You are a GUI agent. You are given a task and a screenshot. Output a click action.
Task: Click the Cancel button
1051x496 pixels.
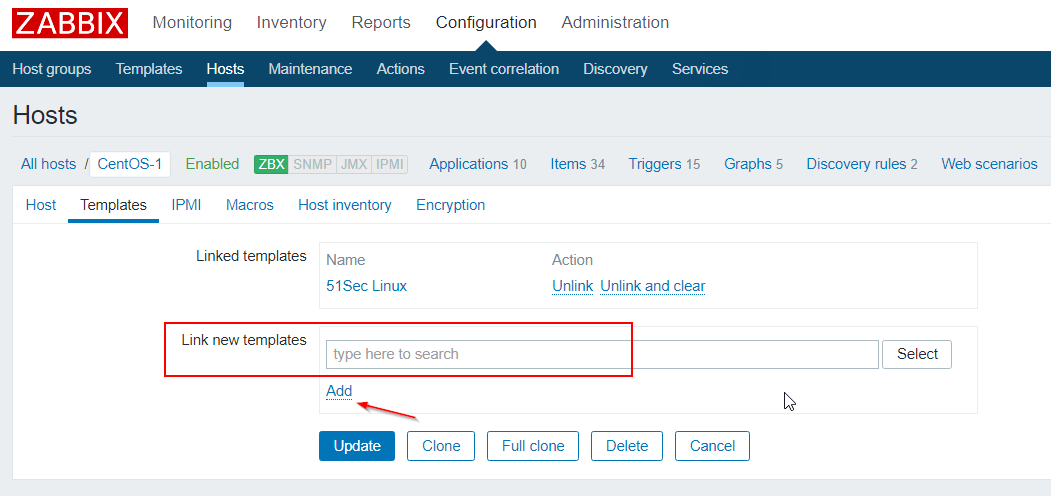tap(712, 446)
